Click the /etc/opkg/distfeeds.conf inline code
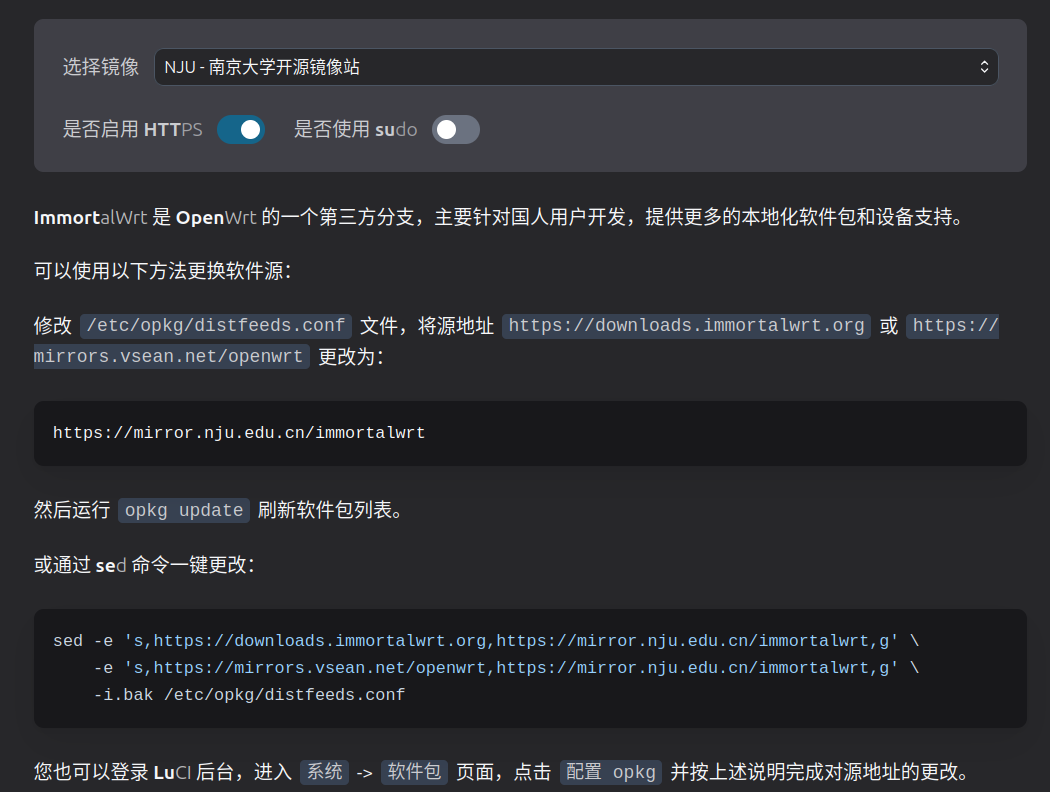 pyautogui.click(x=216, y=326)
